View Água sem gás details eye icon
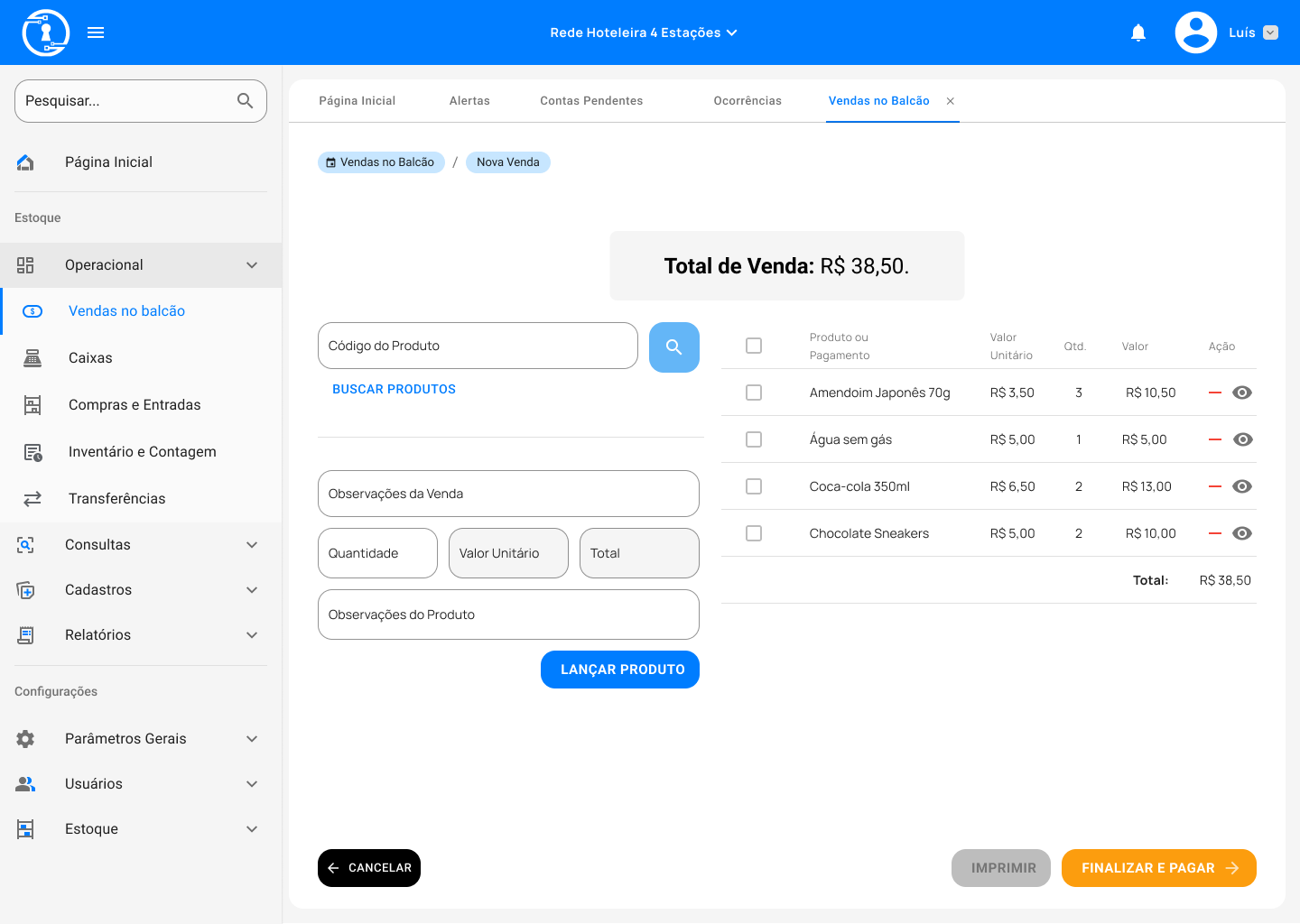1300x924 pixels. pyautogui.click(x=1242, y=439)
